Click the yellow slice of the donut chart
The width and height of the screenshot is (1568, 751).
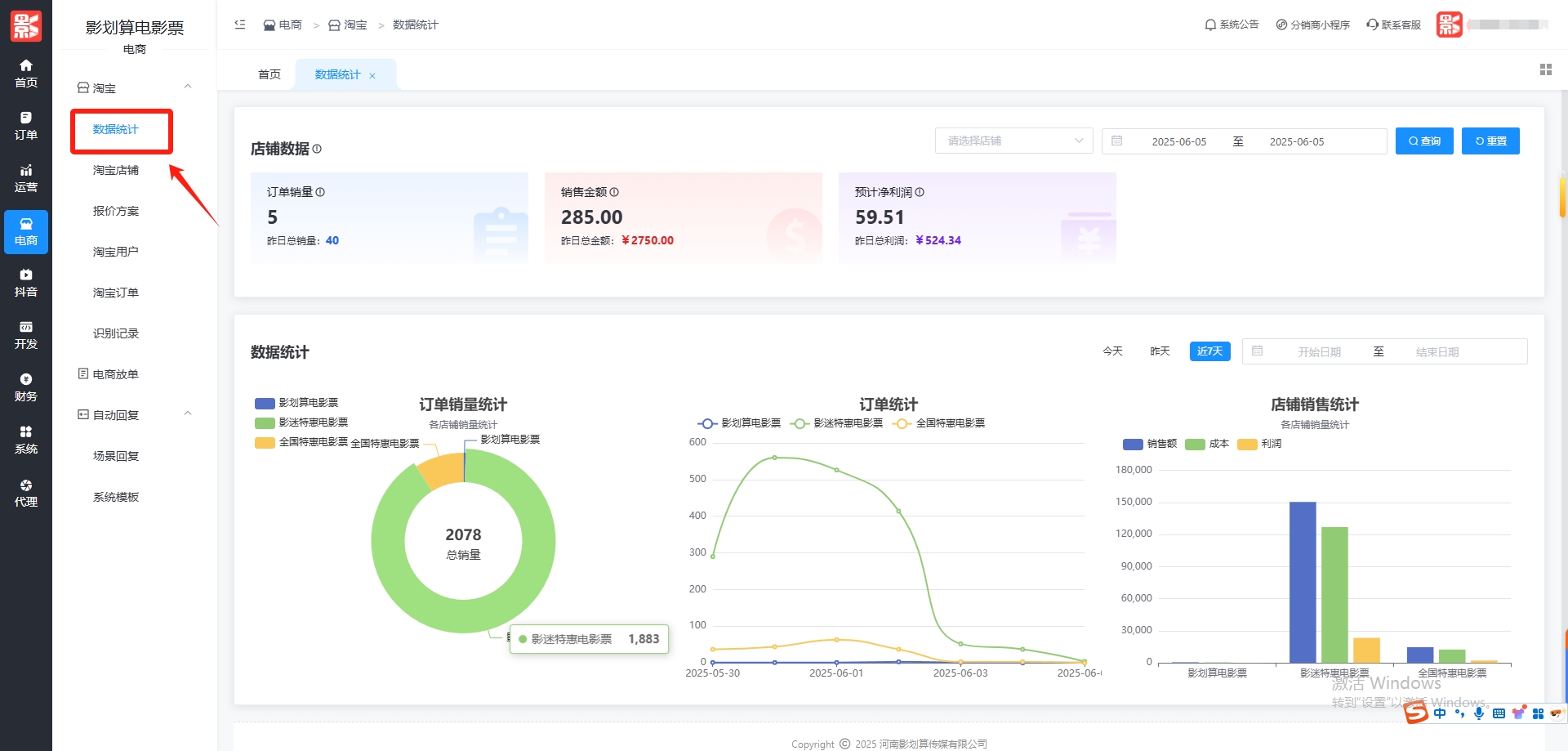(x=443, y=472)
